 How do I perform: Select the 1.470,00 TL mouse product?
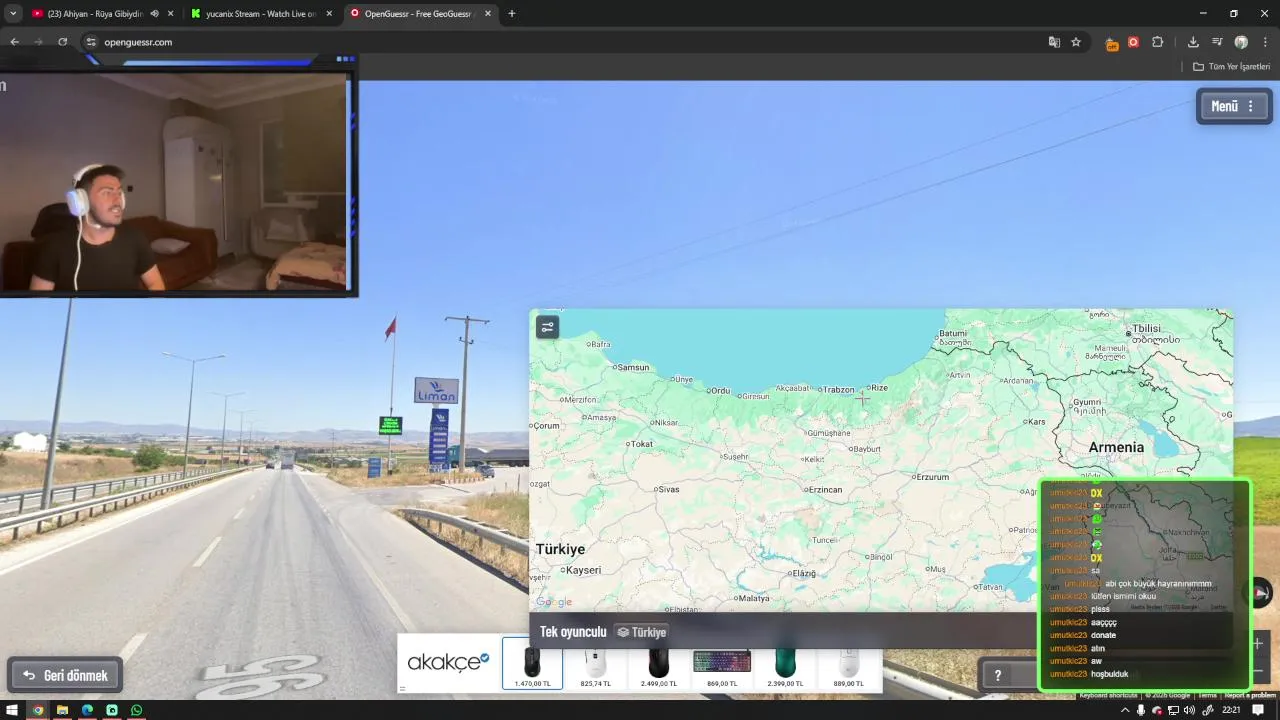tap(532, 664)
